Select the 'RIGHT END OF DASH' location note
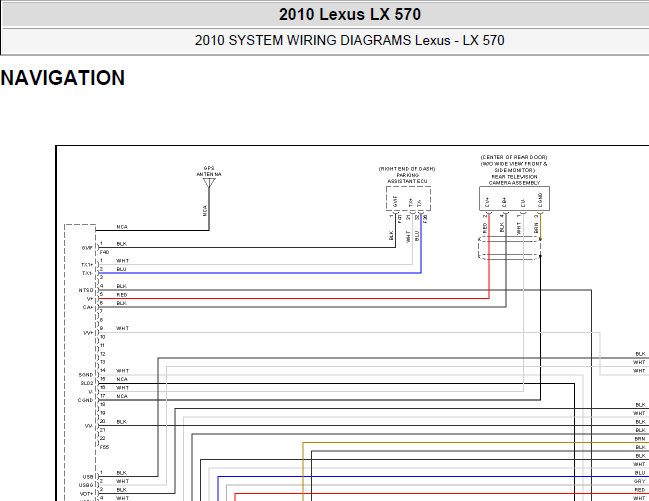This screenshot has width=649, height=501. (408, 168)
